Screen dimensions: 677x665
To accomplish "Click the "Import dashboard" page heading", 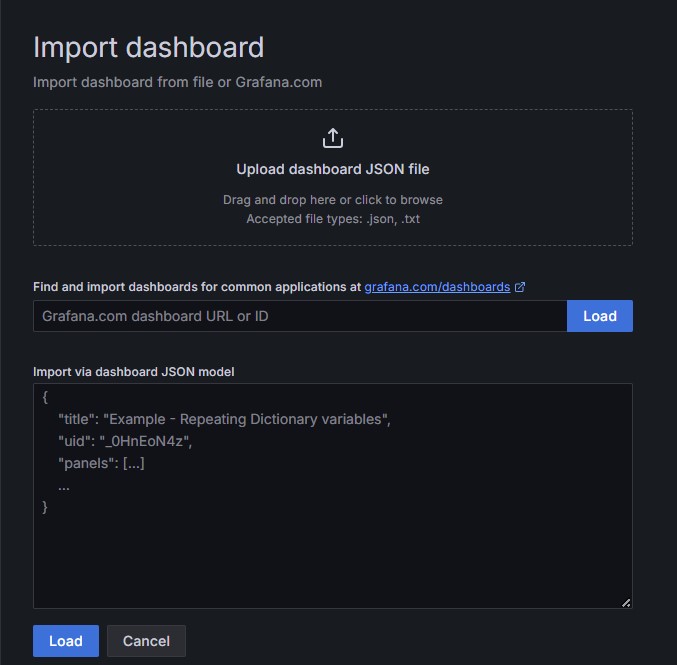I will coord(148,47).
